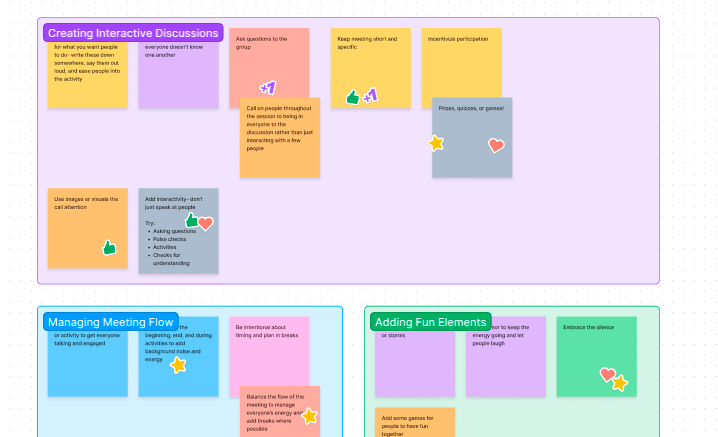
Task: Select the 'Adding Fun Elements' section title
Action: [430, 322]
